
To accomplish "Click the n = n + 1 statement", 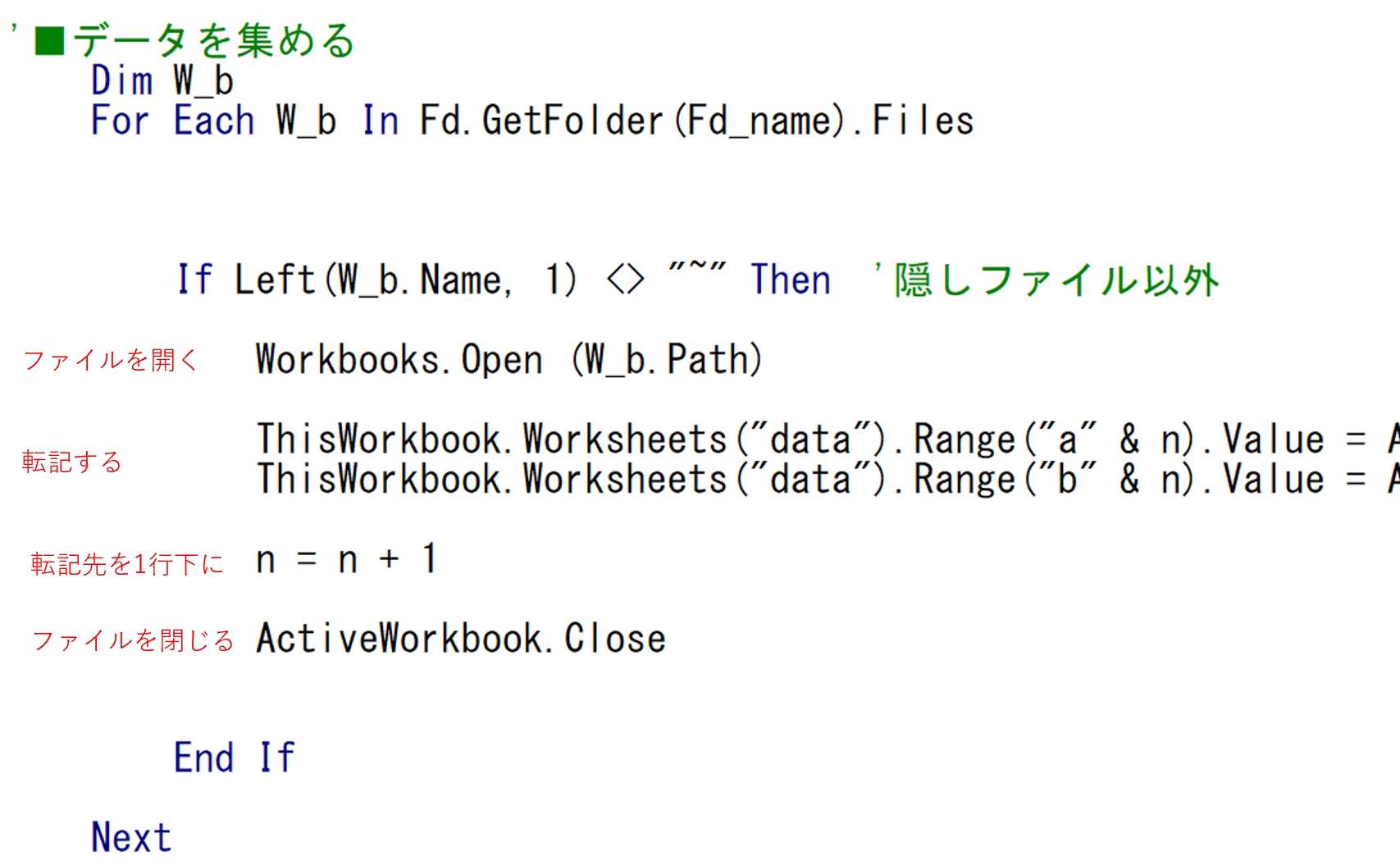I will (346, 560).
